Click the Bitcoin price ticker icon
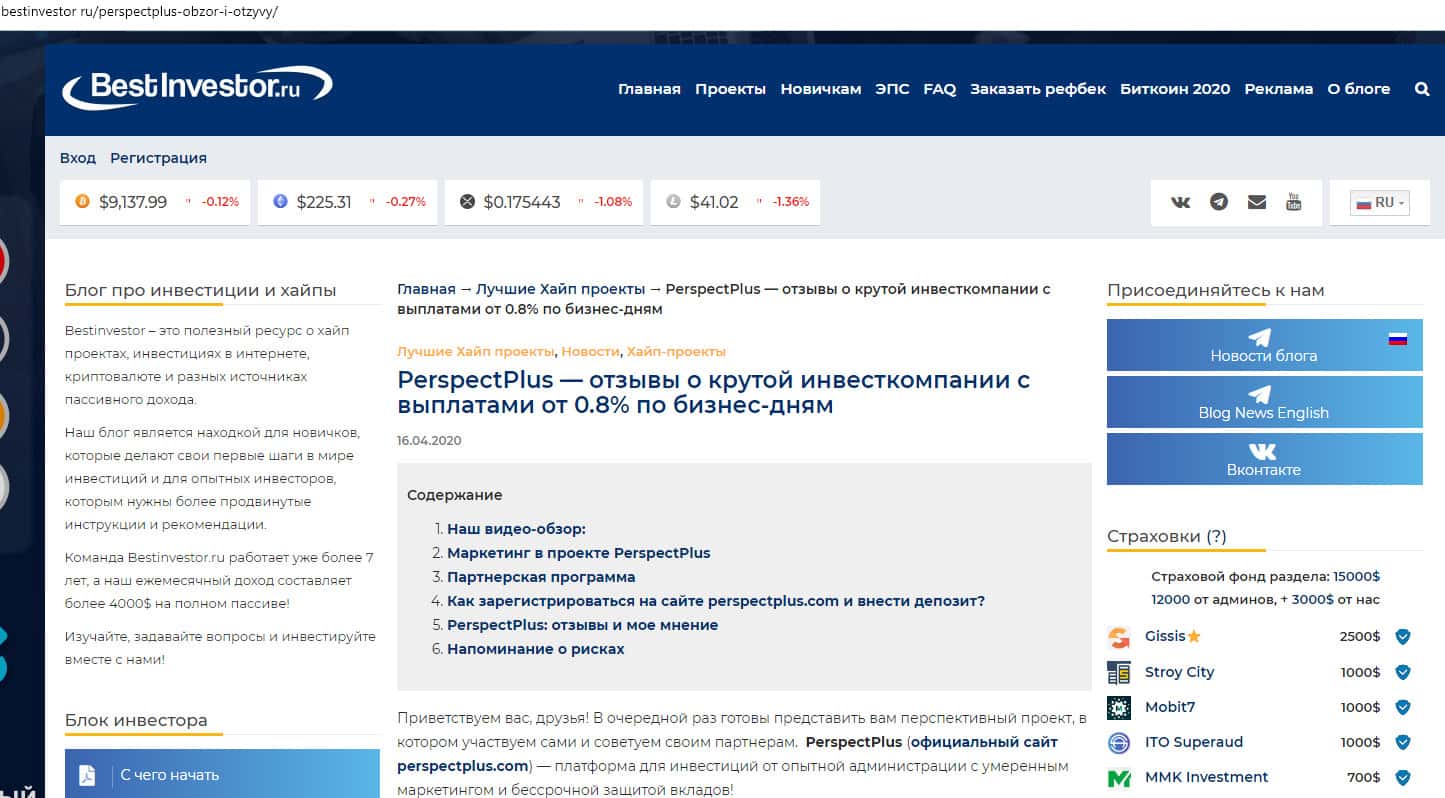The height and width of the screenshot is (798, 1445). (x=82, y=202)
